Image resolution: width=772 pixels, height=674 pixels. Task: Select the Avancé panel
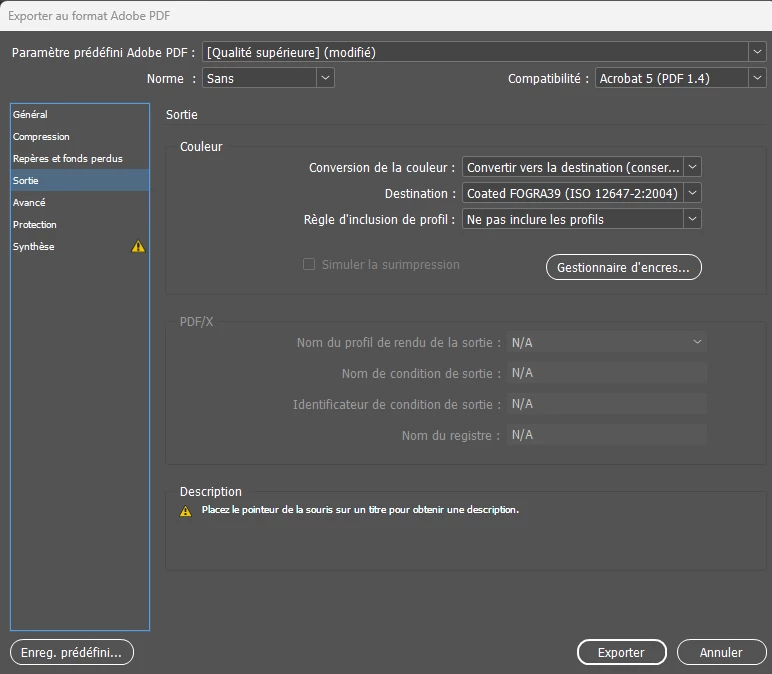80,202
